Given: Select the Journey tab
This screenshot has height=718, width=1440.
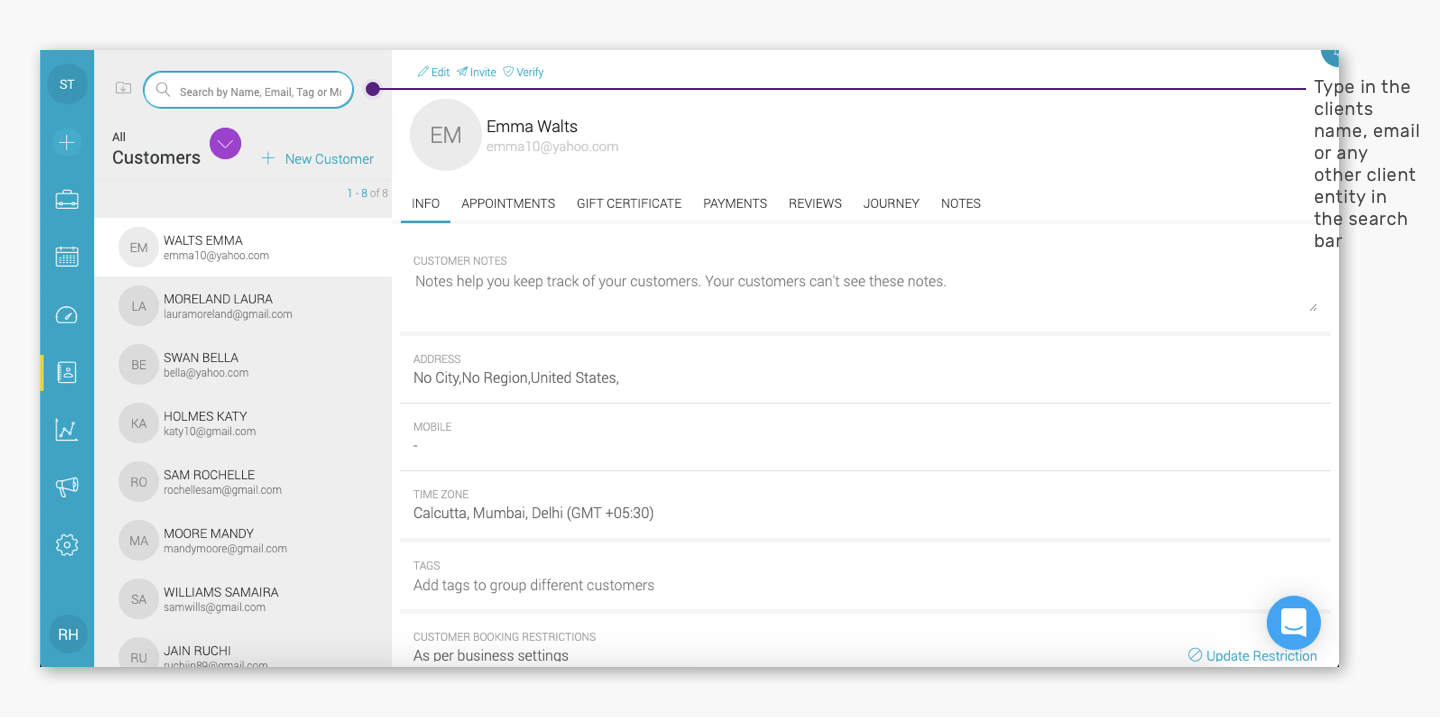Looking at the screenshot, I should [891, 203].
